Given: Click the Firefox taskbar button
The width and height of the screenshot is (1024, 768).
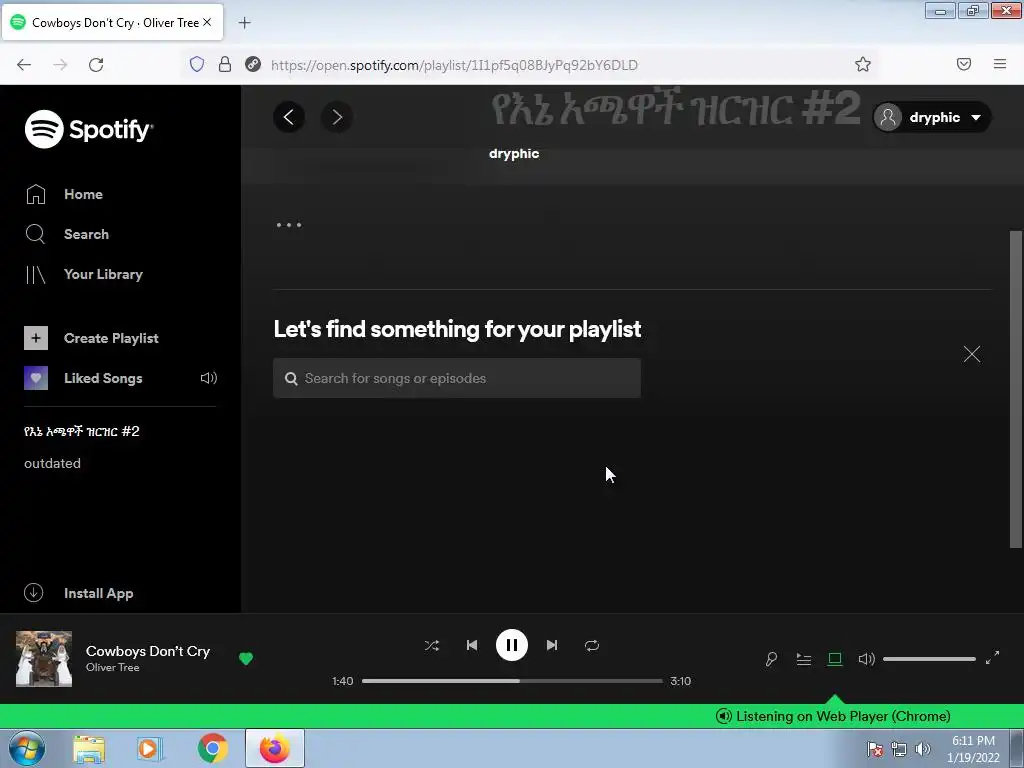Looking at the screenshot, I should coord(275,748).
